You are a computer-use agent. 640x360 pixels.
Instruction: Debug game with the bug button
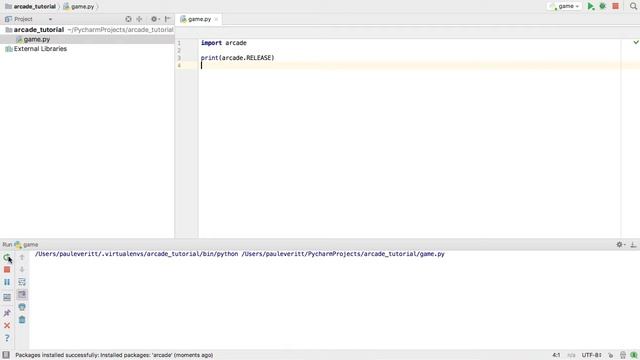tap(602, 6)
